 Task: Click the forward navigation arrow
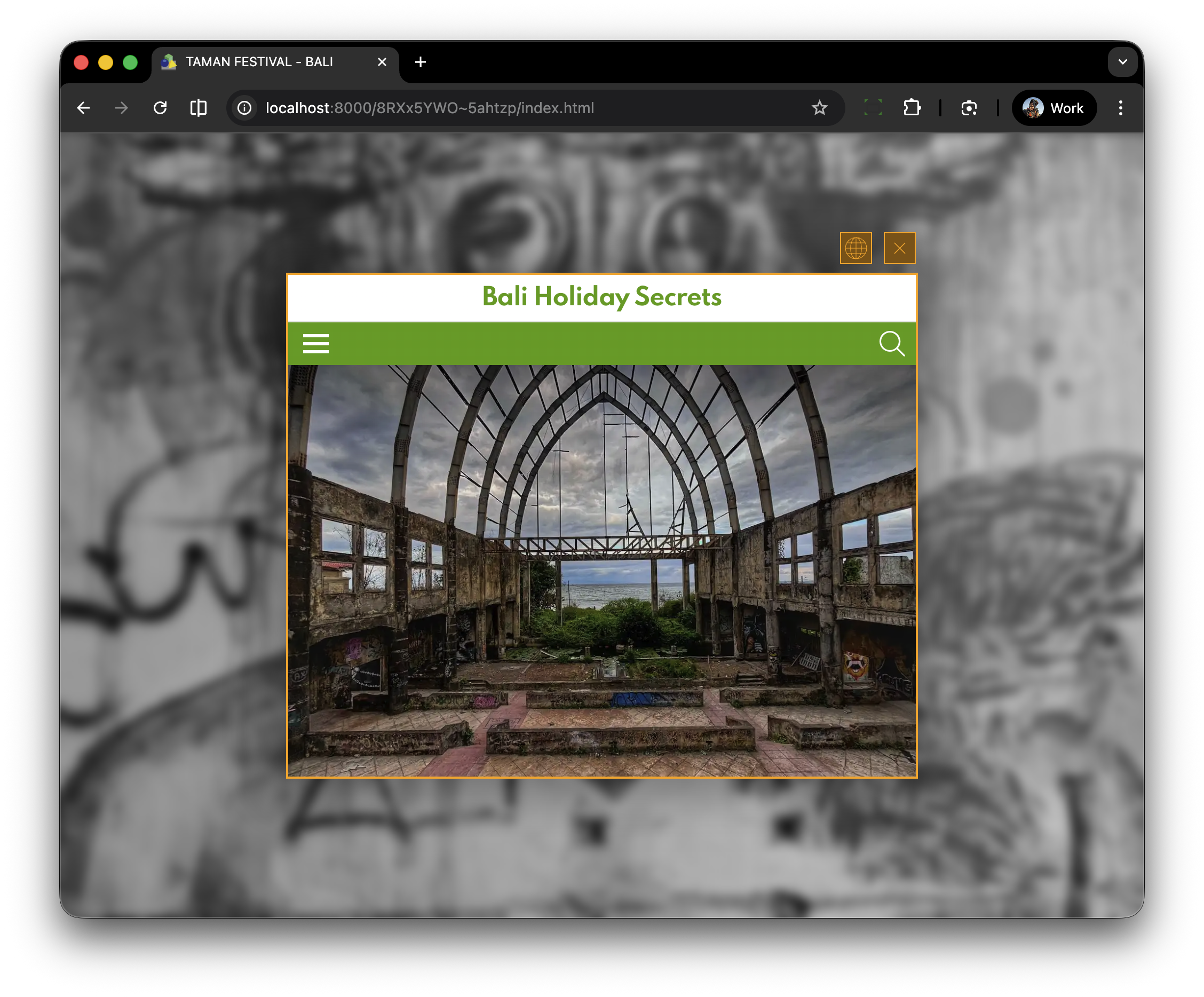(x=122, y=108)
